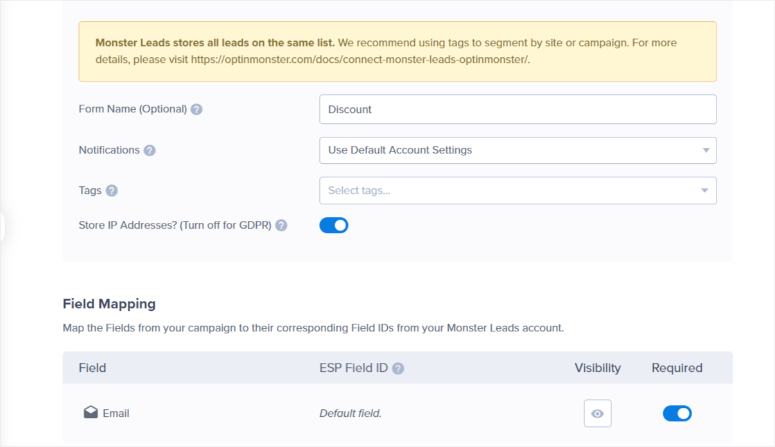Click the envelope icon of the Email field
The height and width of the screenshot is (447, 775).
pyautogui.click(x=90, y=413)
